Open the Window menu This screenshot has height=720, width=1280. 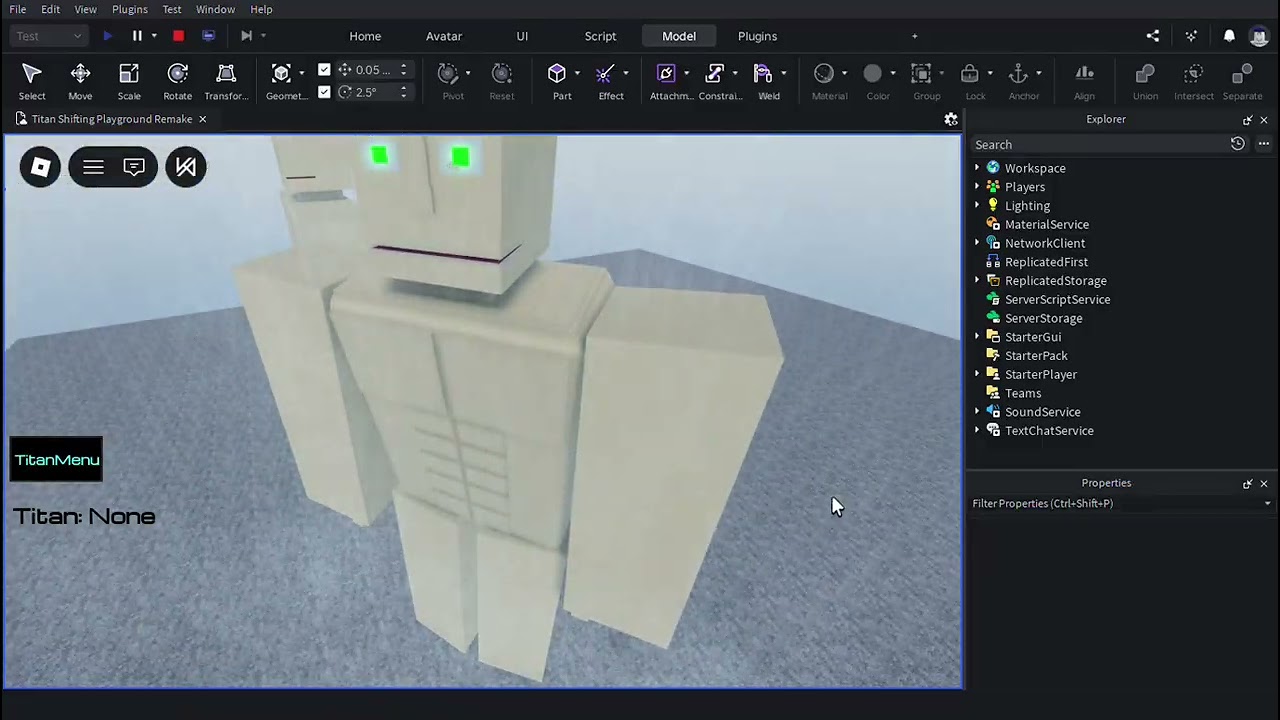pos(215,9)
